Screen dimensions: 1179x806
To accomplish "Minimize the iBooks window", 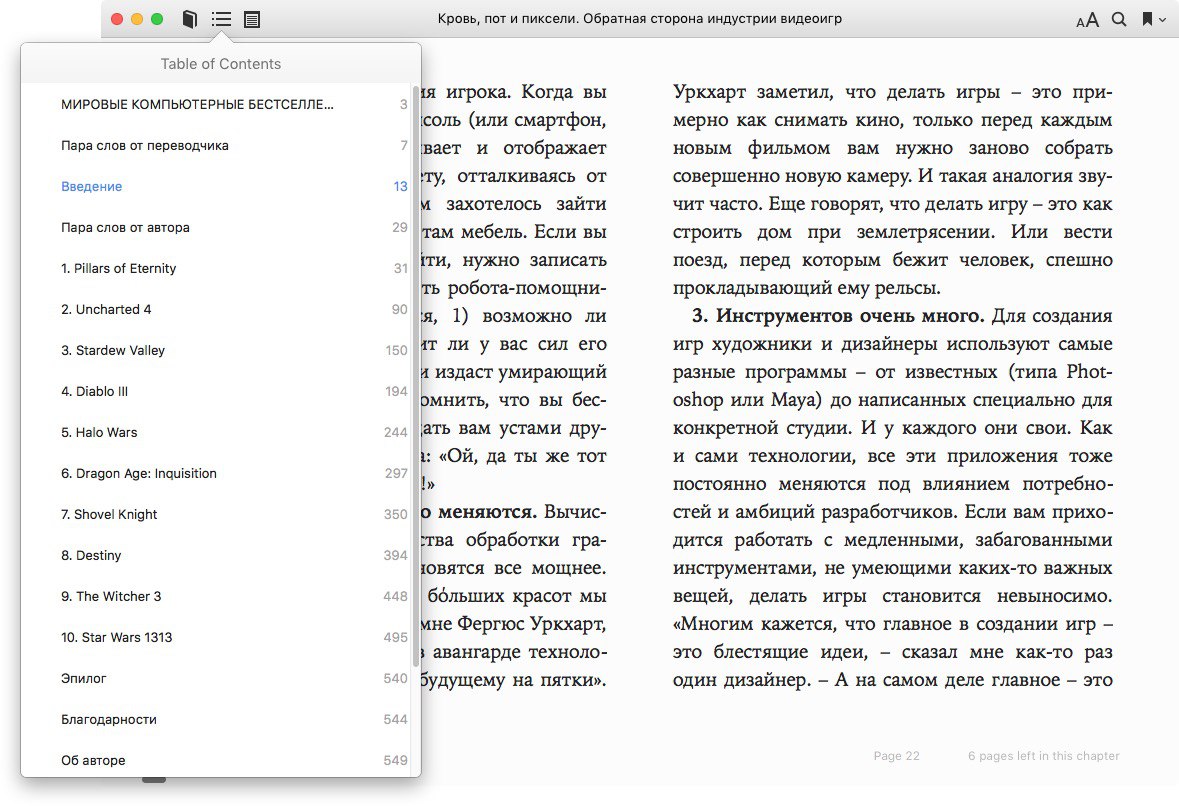I will tap(137, 19).
